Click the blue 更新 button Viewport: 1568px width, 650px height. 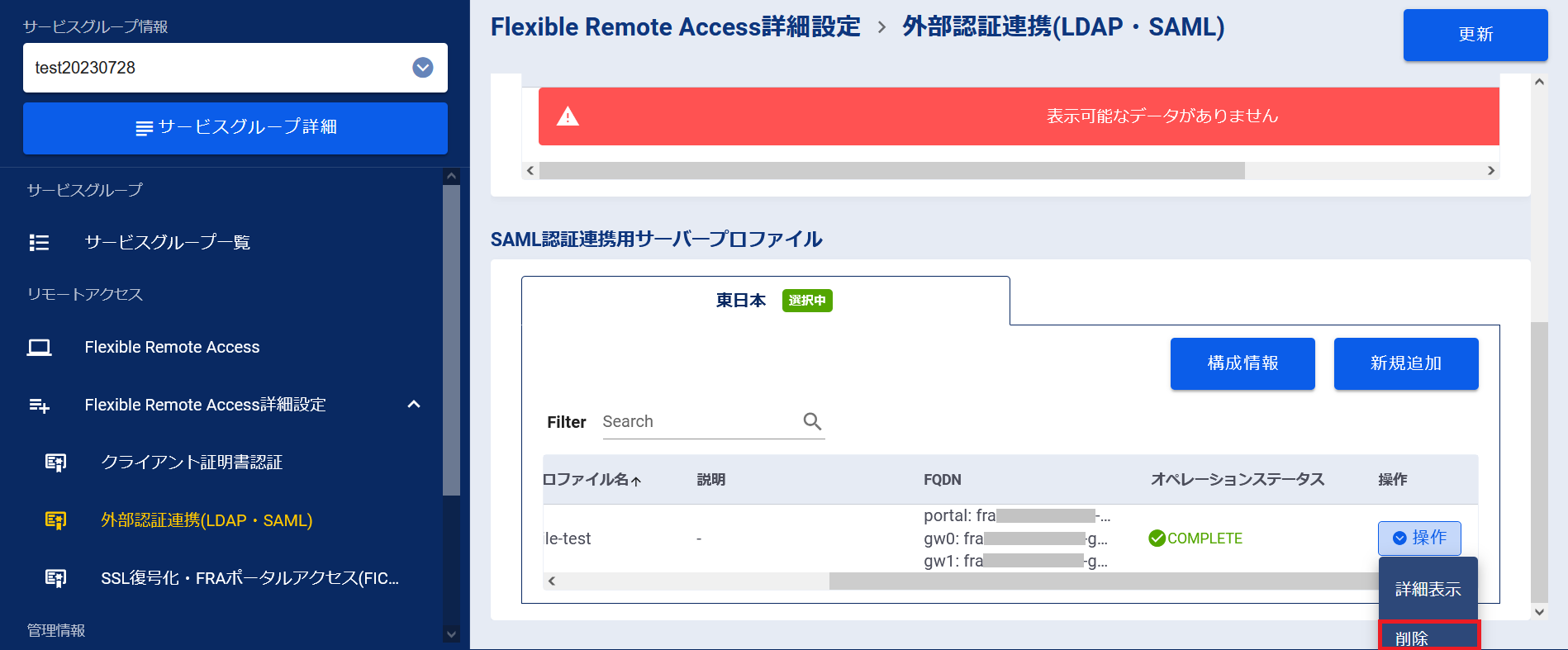(x=1475, y=35)
